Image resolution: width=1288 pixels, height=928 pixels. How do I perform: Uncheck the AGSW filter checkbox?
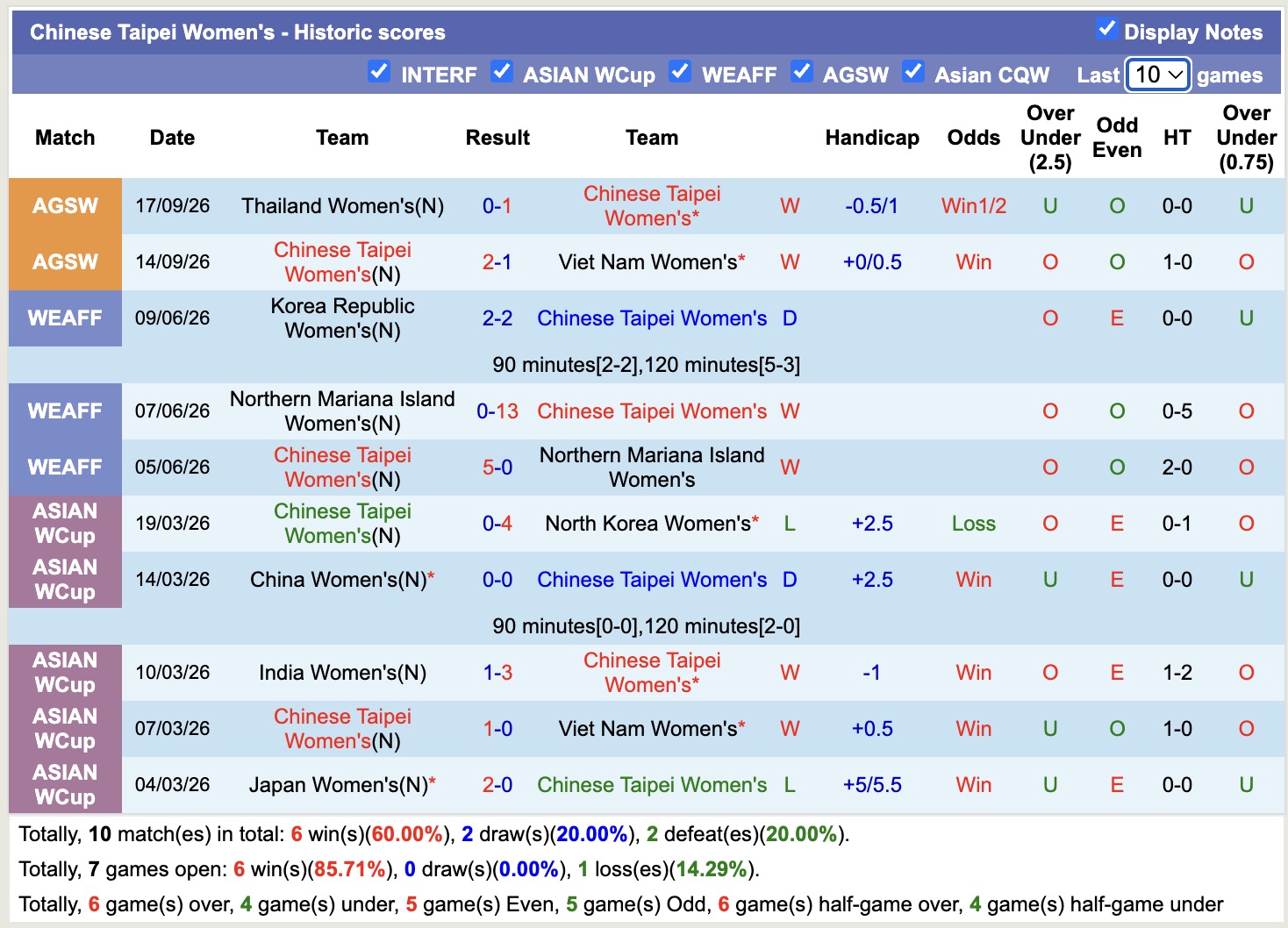[x=801, y=71]
